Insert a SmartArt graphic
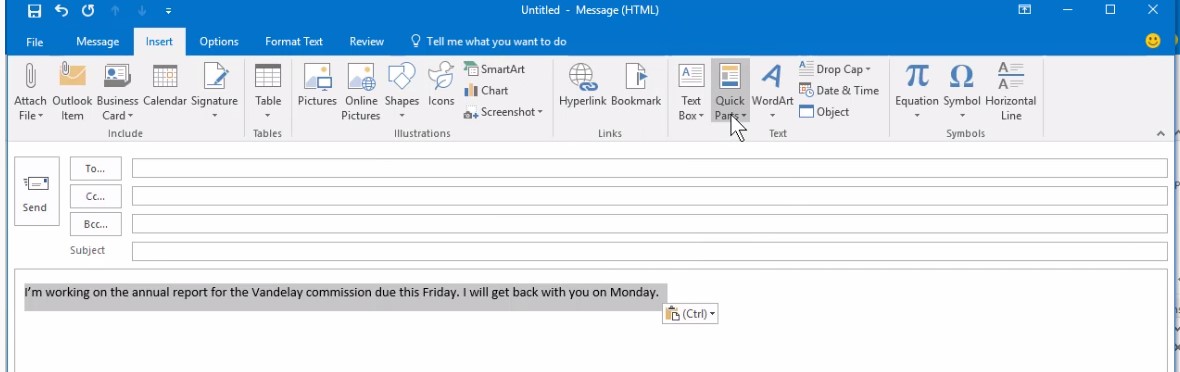1180x372 pixels. [494, 69]
